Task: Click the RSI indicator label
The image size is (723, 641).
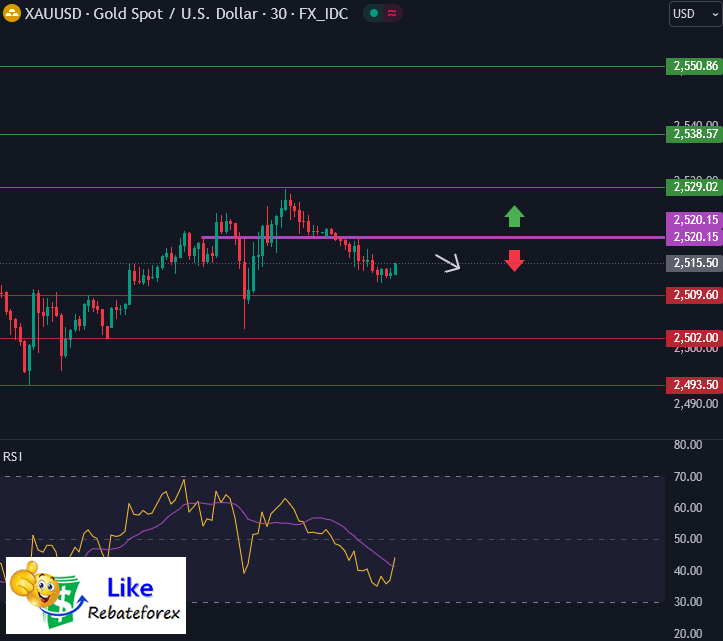Action: pyautogui.click(x=12, y=457)
